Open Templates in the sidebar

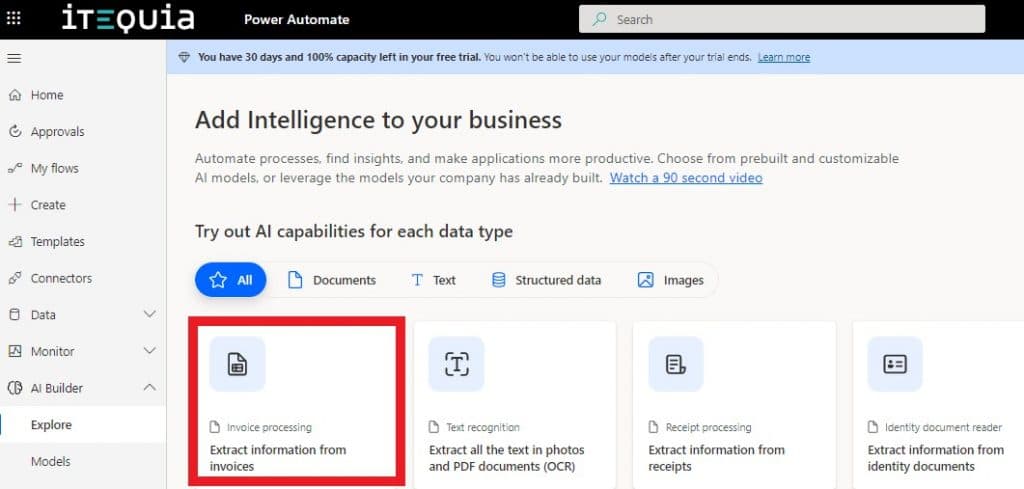83,242
